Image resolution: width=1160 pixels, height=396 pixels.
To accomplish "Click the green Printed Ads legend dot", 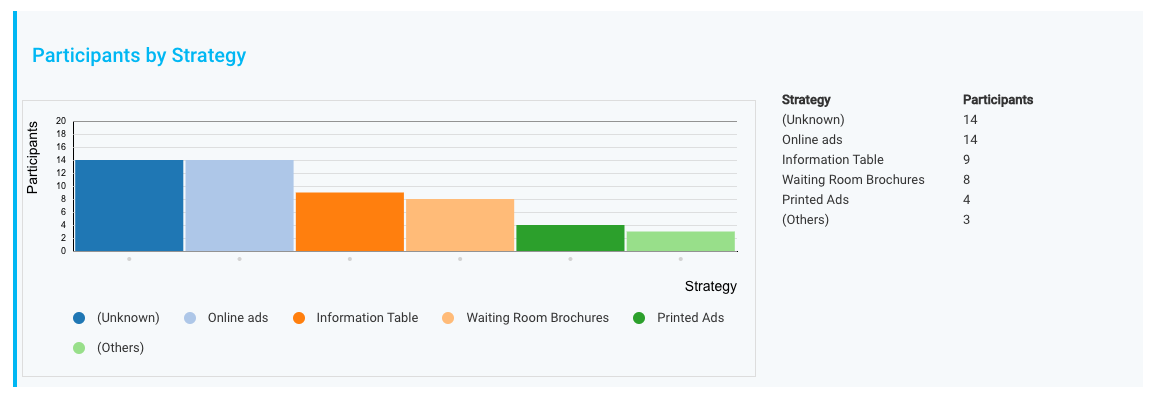I will [x=639, y=318].
